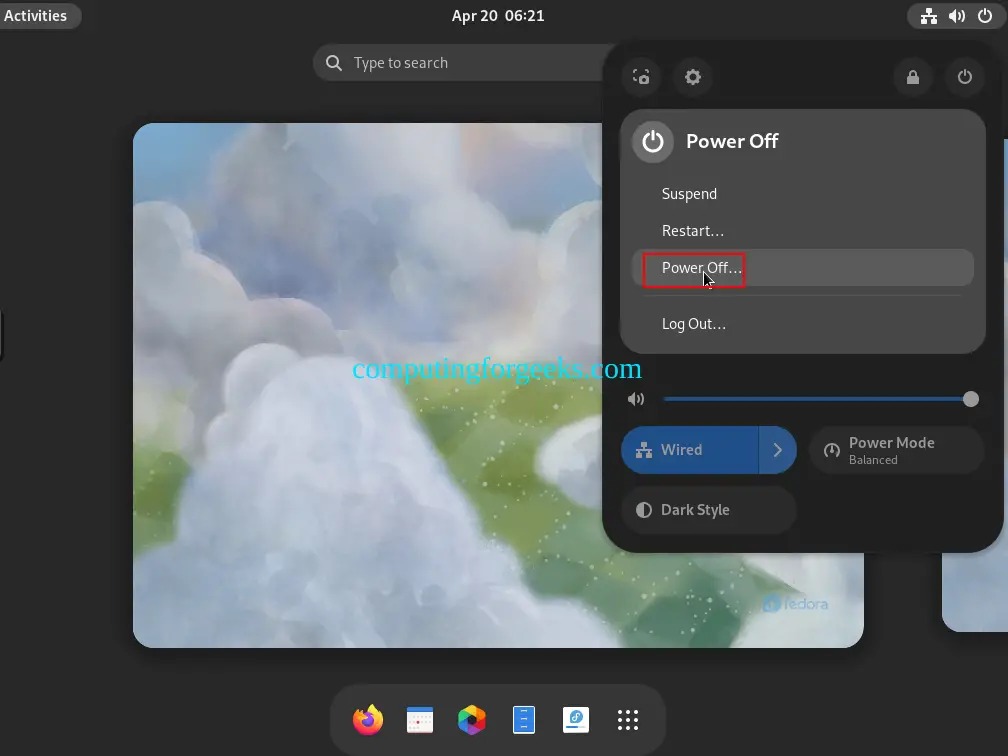The width and height of the screenshot is (1008, 756).
Task: Open the Files app in the dock
Action: point(524,720)
